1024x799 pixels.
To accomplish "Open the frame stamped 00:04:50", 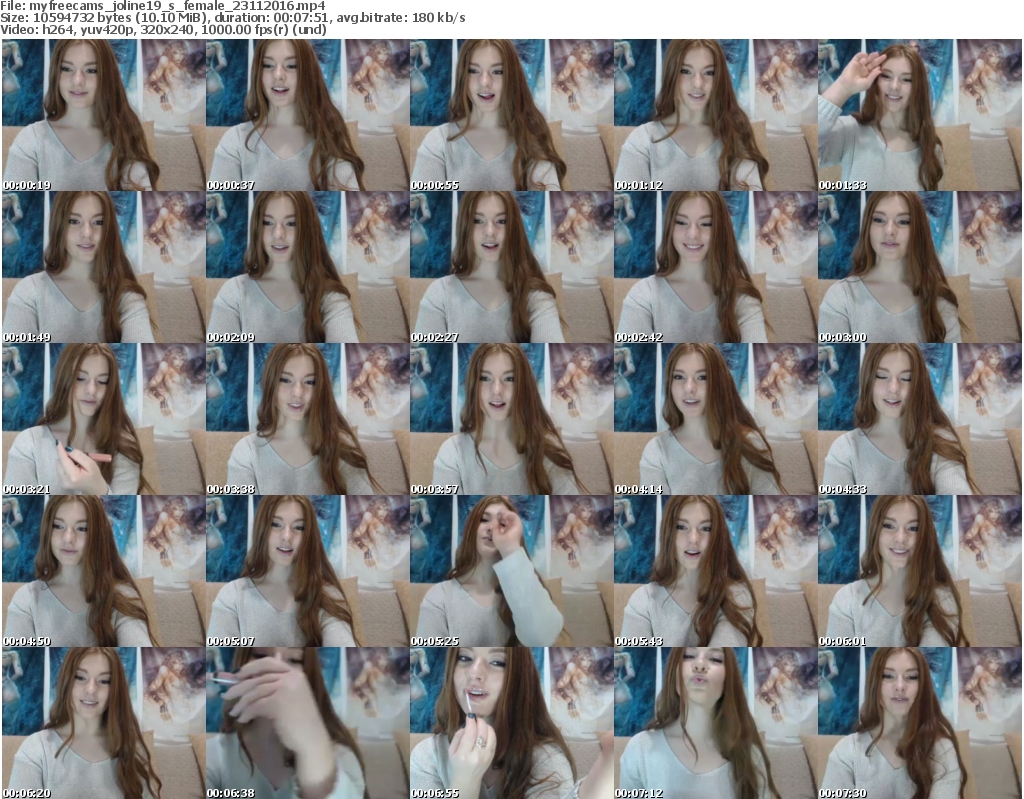I will pyautogui.click(x=103, y=571).
